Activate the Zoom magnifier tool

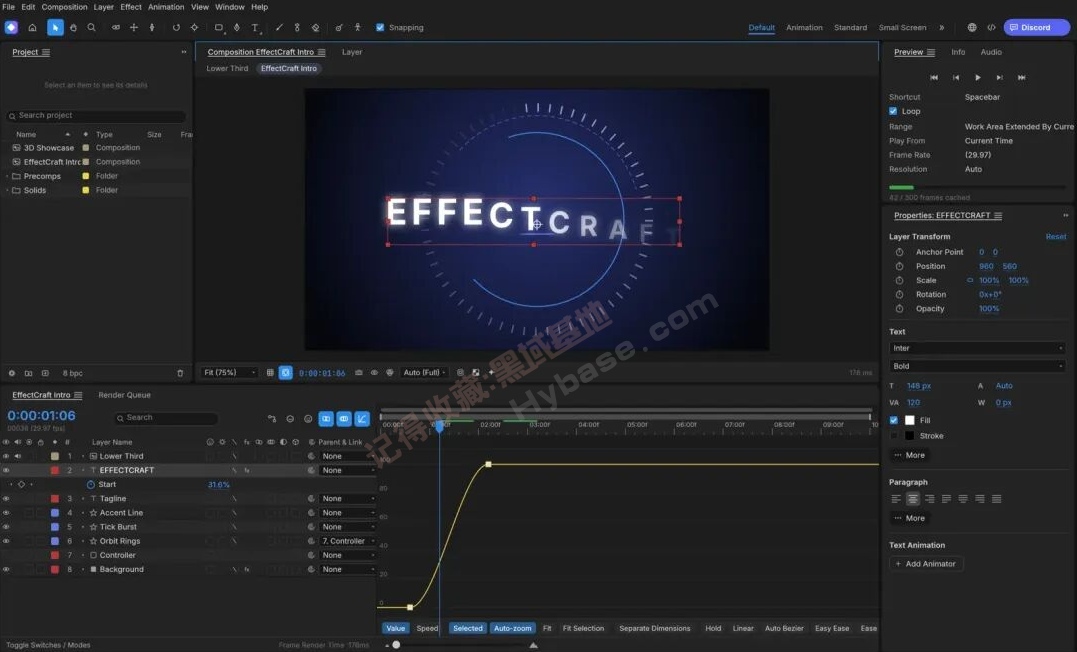[x=91, y=27]
